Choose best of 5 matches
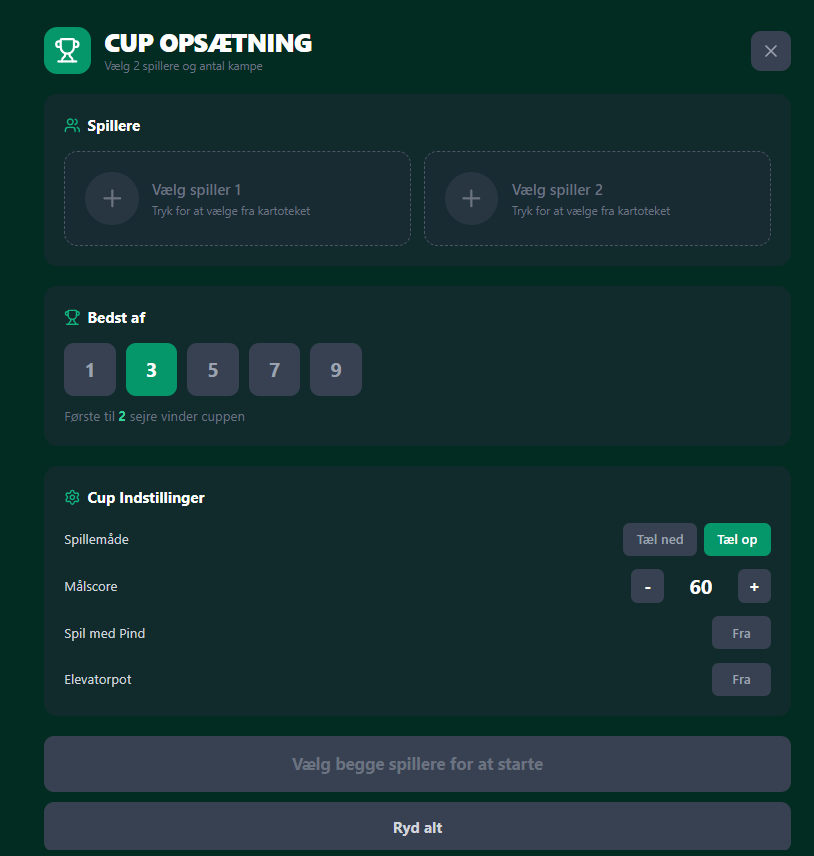Image resolution: width=814 pixels, height=856 pixels. click(213, 370)
